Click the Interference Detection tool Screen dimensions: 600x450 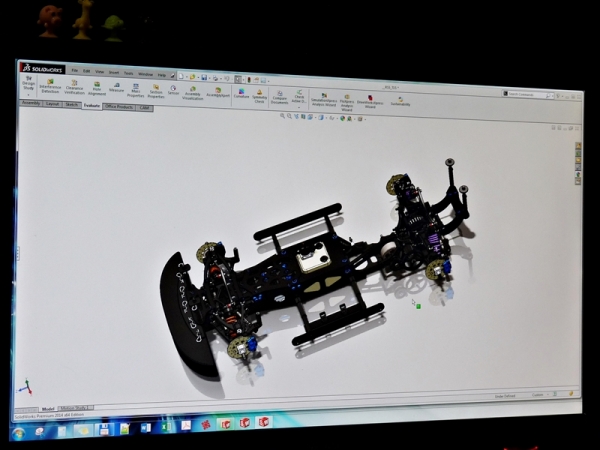coord(49,87)
